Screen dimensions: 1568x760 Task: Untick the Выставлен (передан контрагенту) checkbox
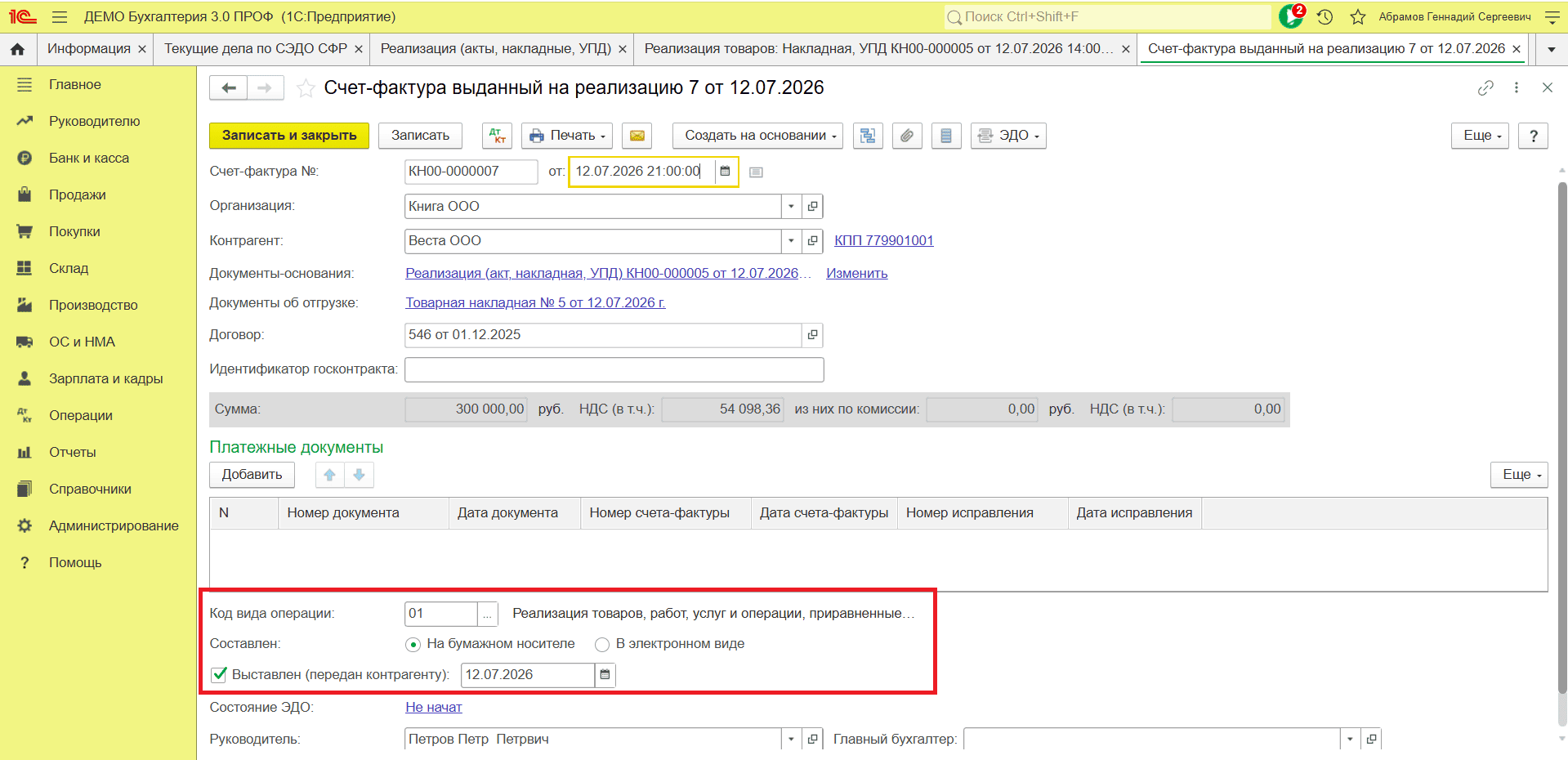pyautogui.click(x=219, y=675)
